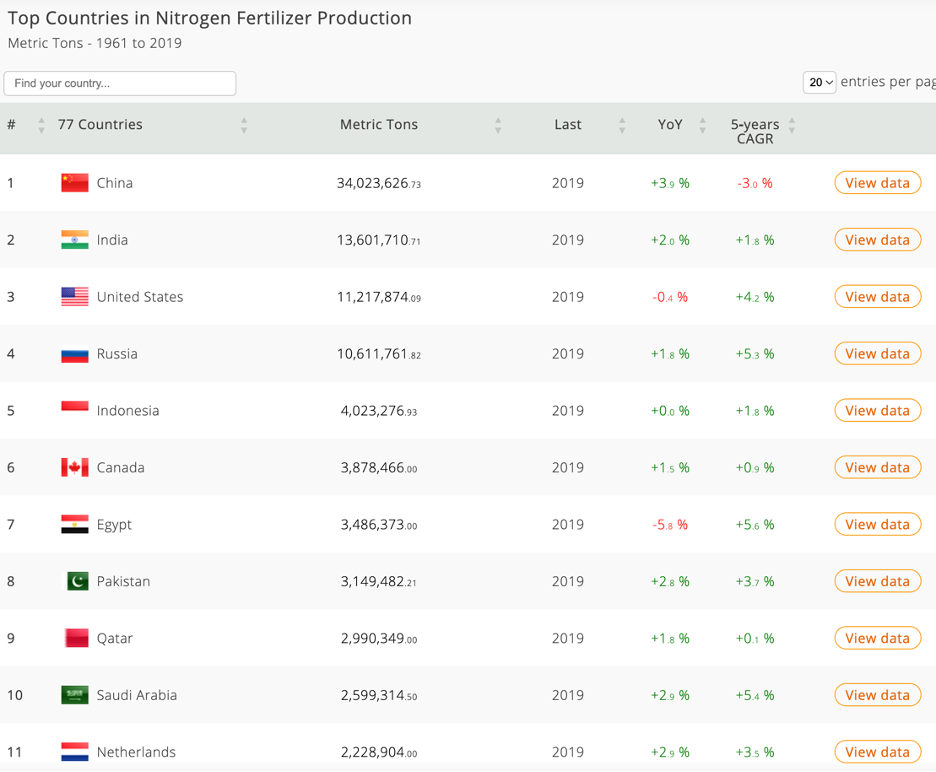Open the entries per page dropdown

[819, 82]
